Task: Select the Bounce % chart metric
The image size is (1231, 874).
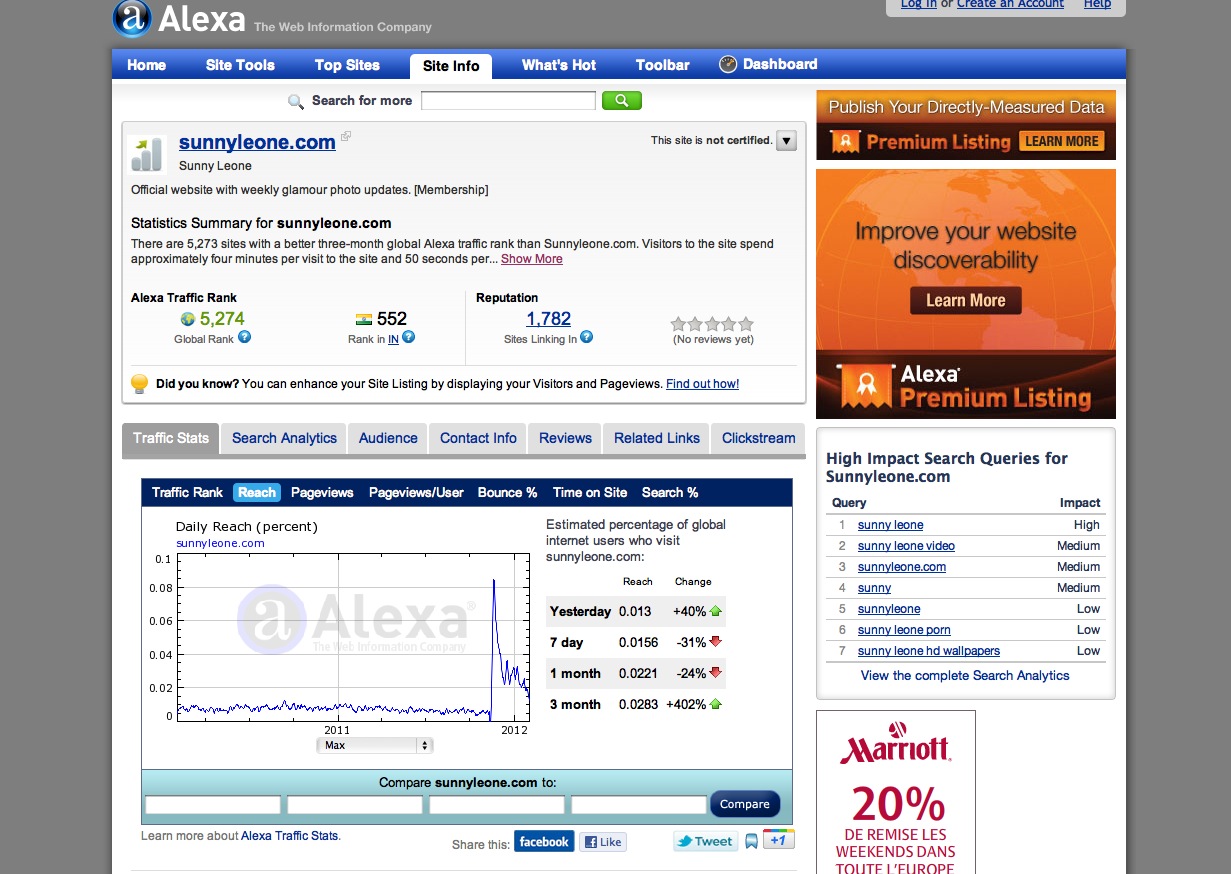Action: (x=507, y=492)
